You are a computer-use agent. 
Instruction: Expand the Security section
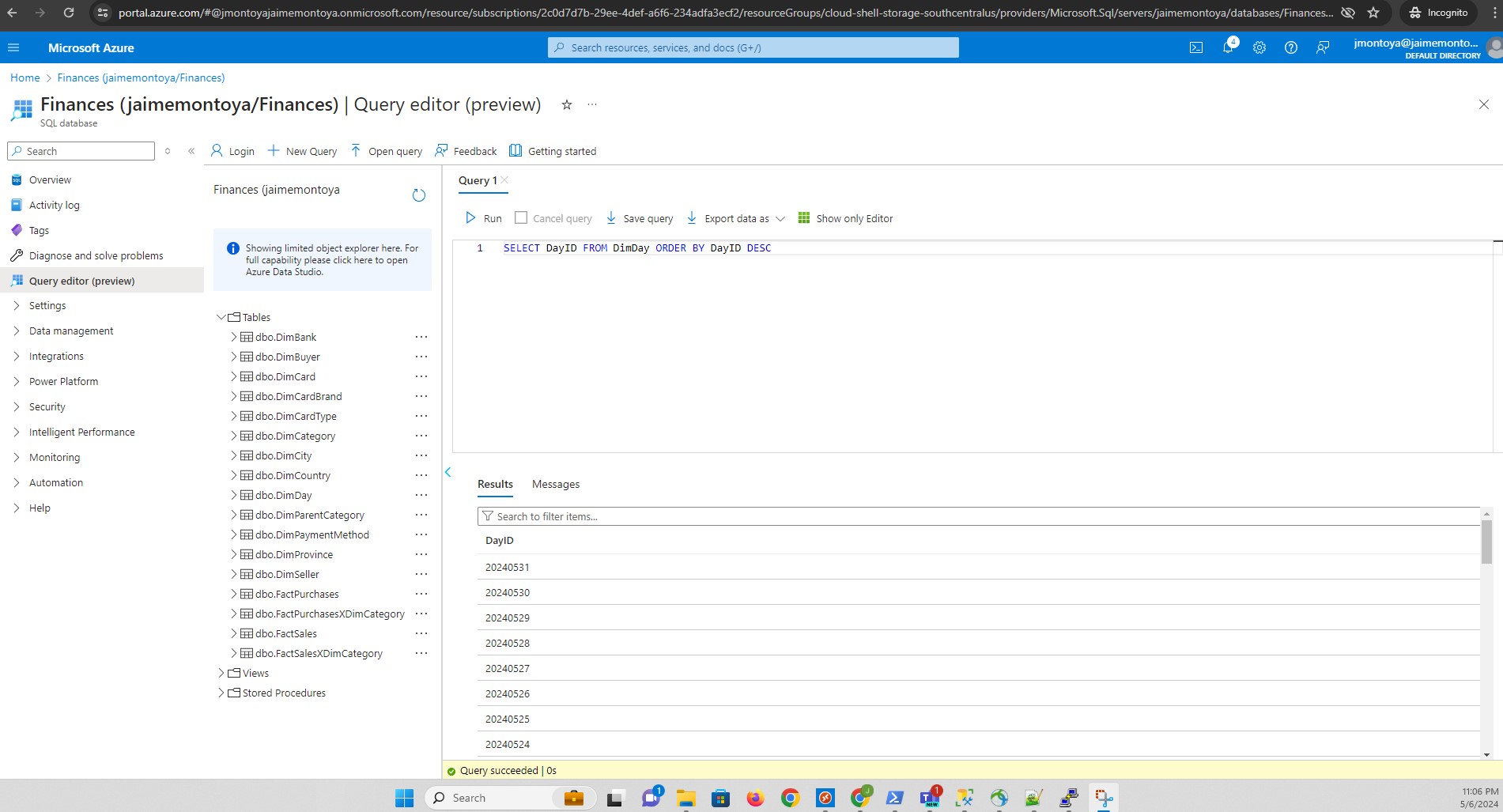point(16,406)
